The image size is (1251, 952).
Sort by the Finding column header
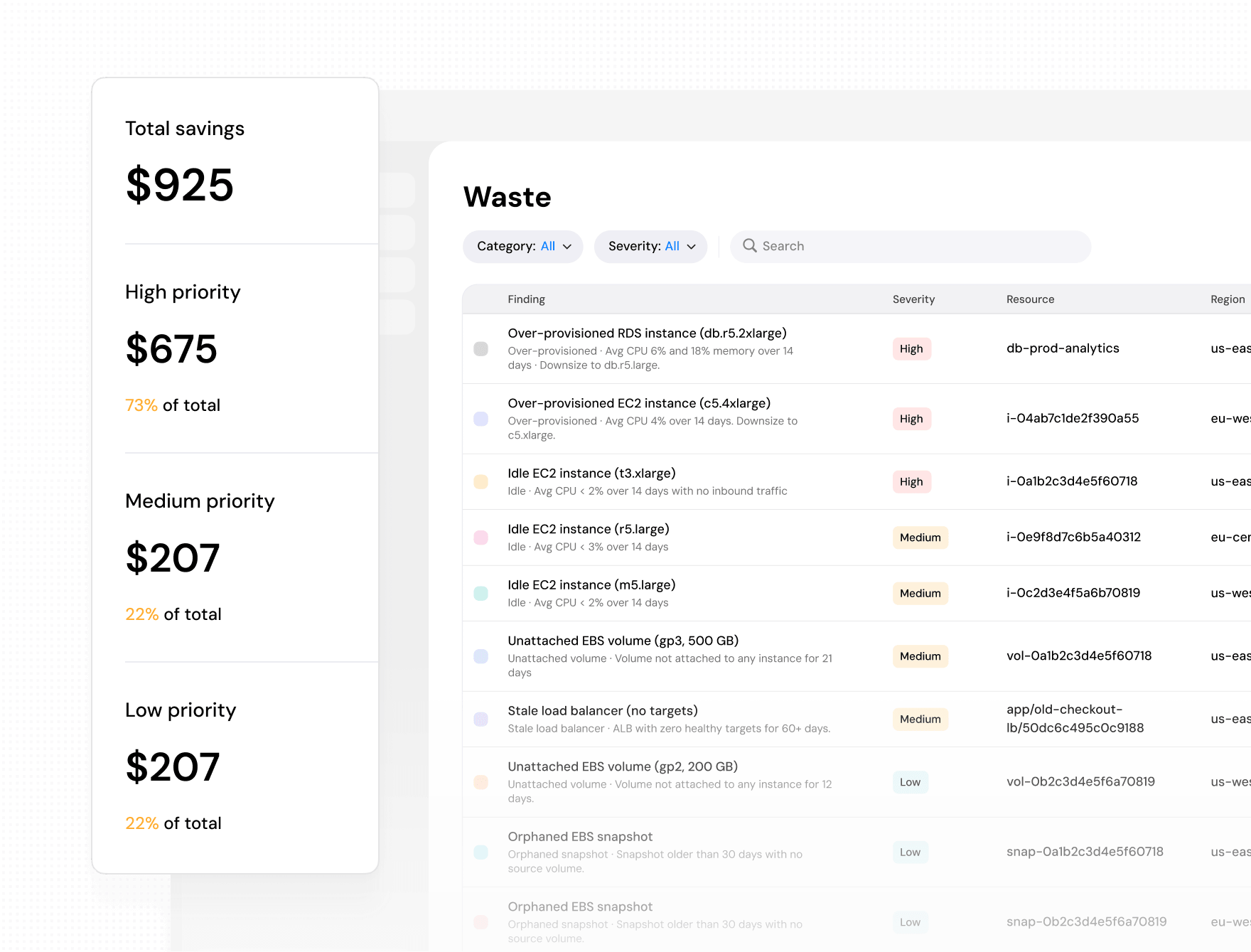coord(527,299)
